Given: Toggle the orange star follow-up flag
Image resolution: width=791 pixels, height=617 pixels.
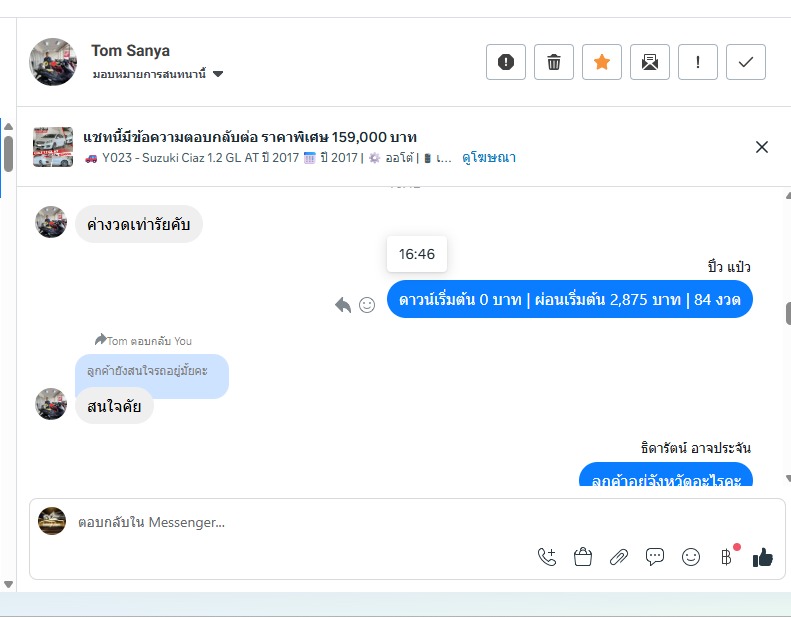Looking at the screenshot, I should pyautogui.click(x=601, y=62).
